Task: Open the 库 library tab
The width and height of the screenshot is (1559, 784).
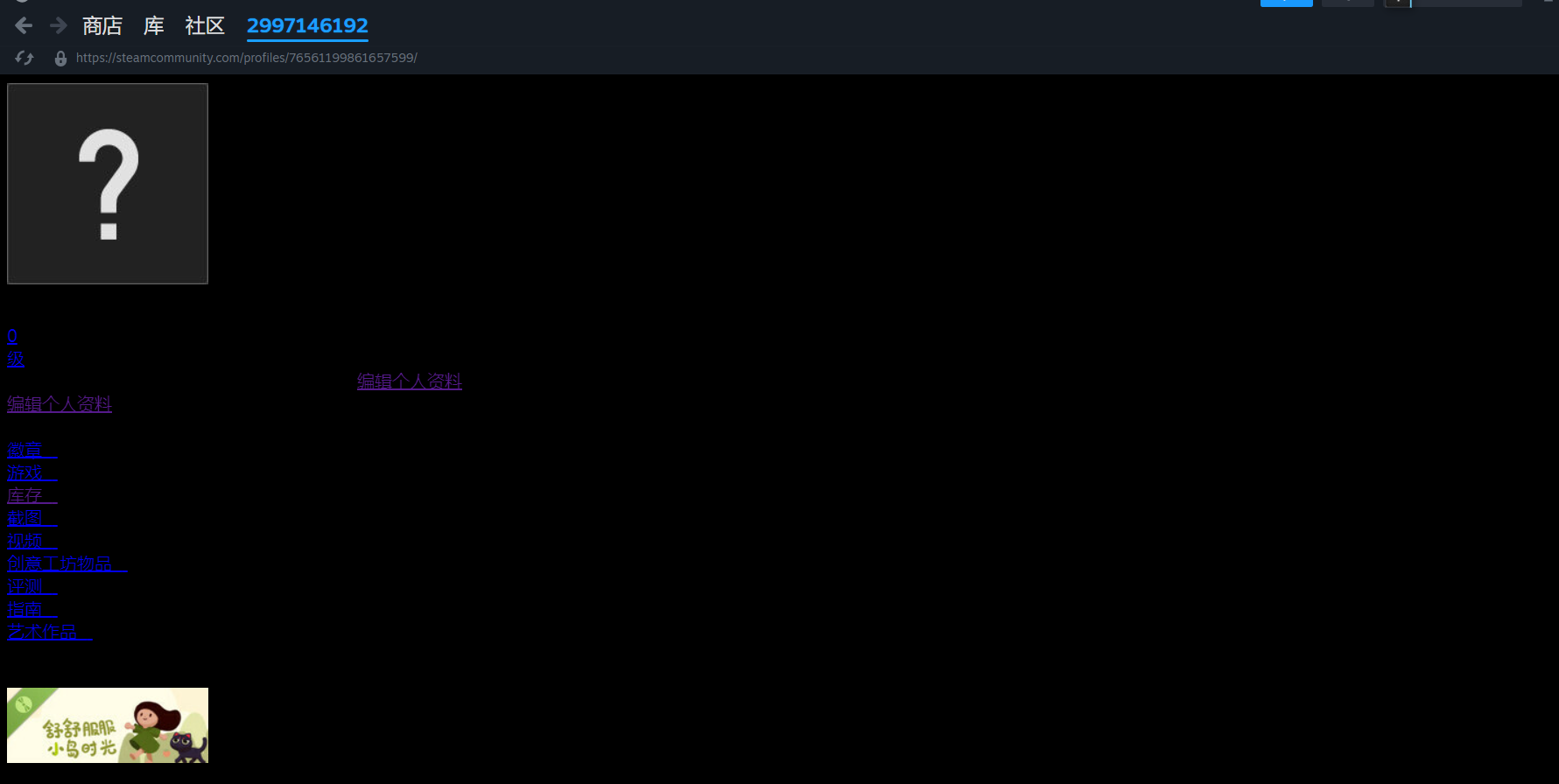Action: tap(154, 26)
